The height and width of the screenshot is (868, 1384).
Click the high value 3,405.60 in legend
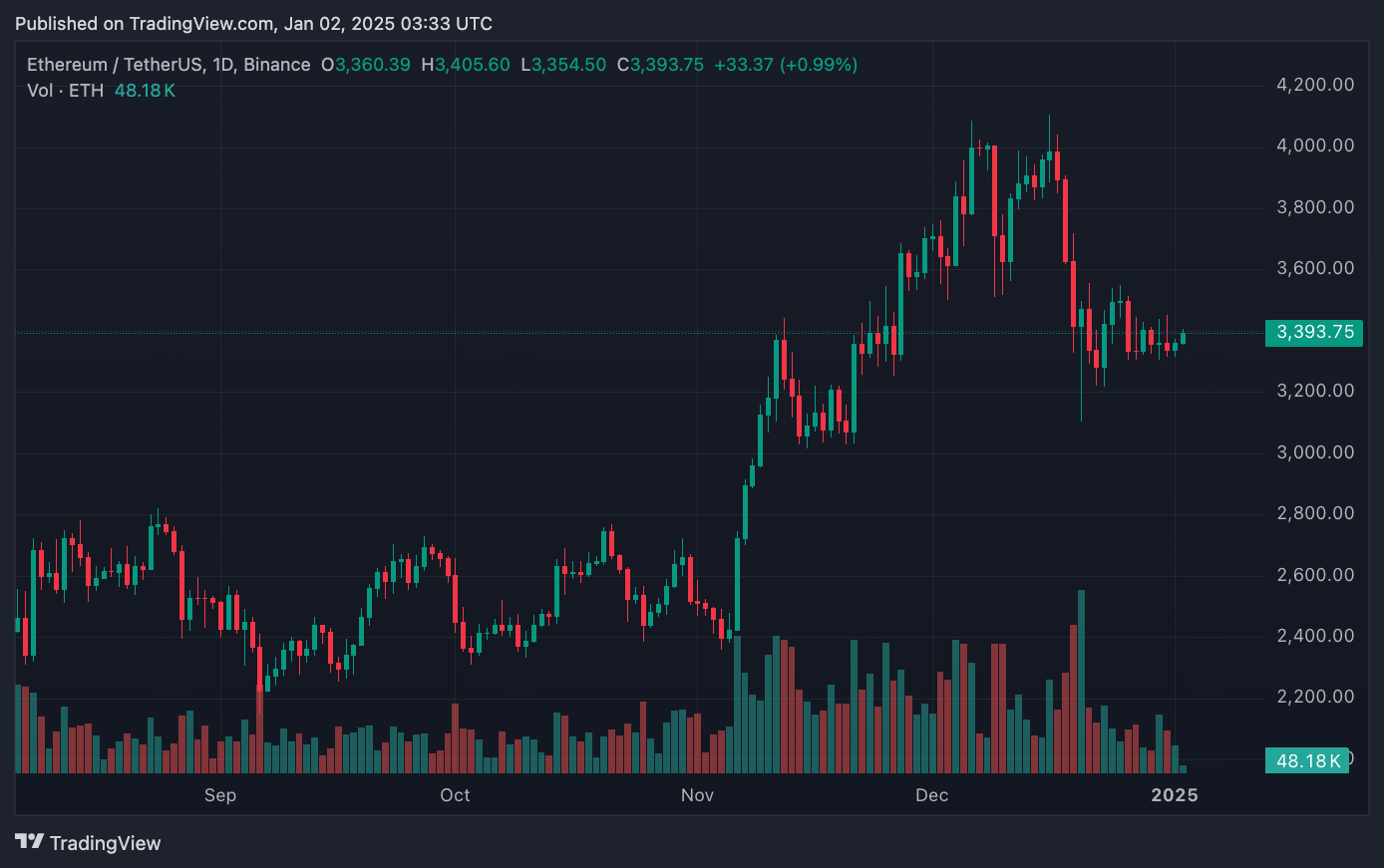[472, 65]
